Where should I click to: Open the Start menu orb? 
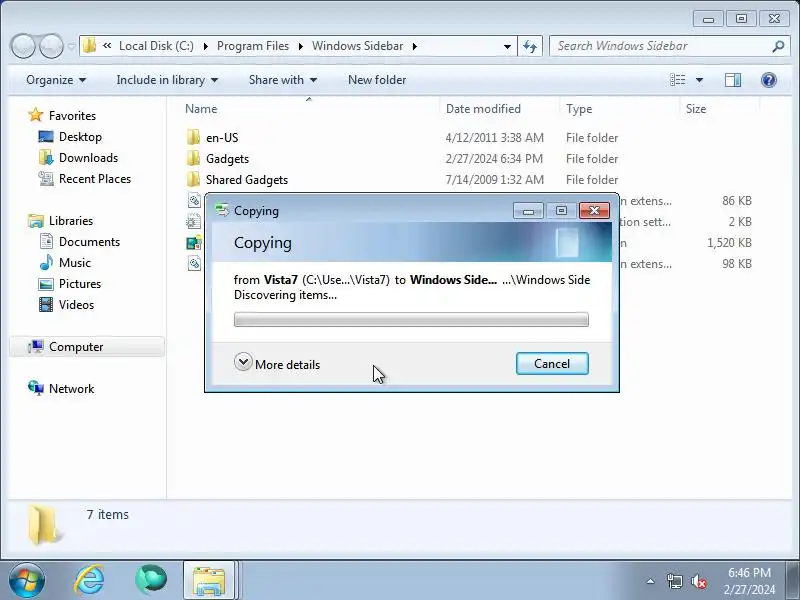(27, 581)
